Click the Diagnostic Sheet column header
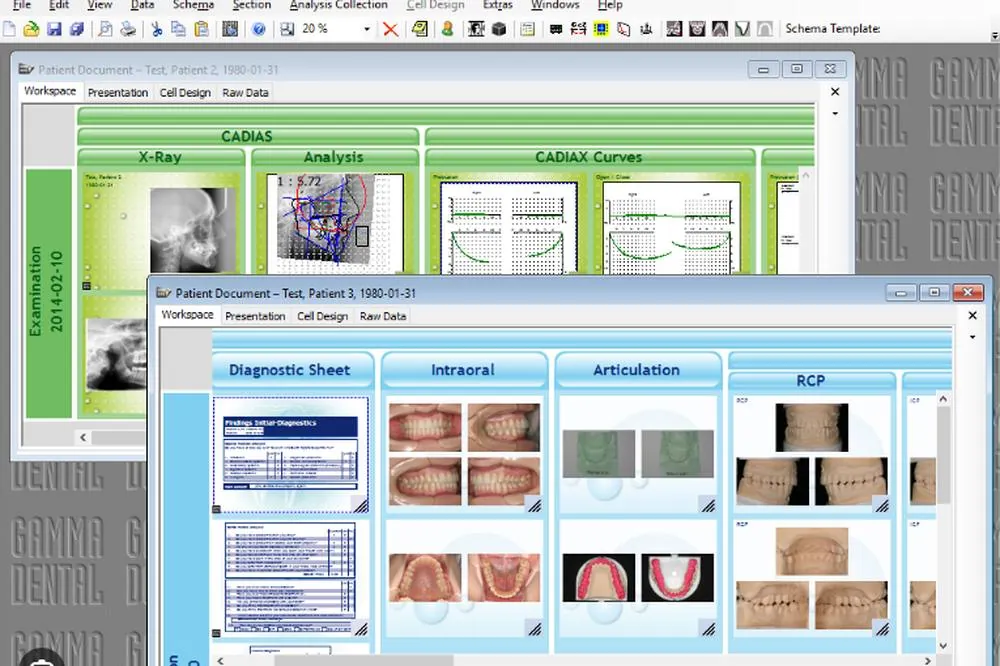1000x666 pixels. coord(290,370)
